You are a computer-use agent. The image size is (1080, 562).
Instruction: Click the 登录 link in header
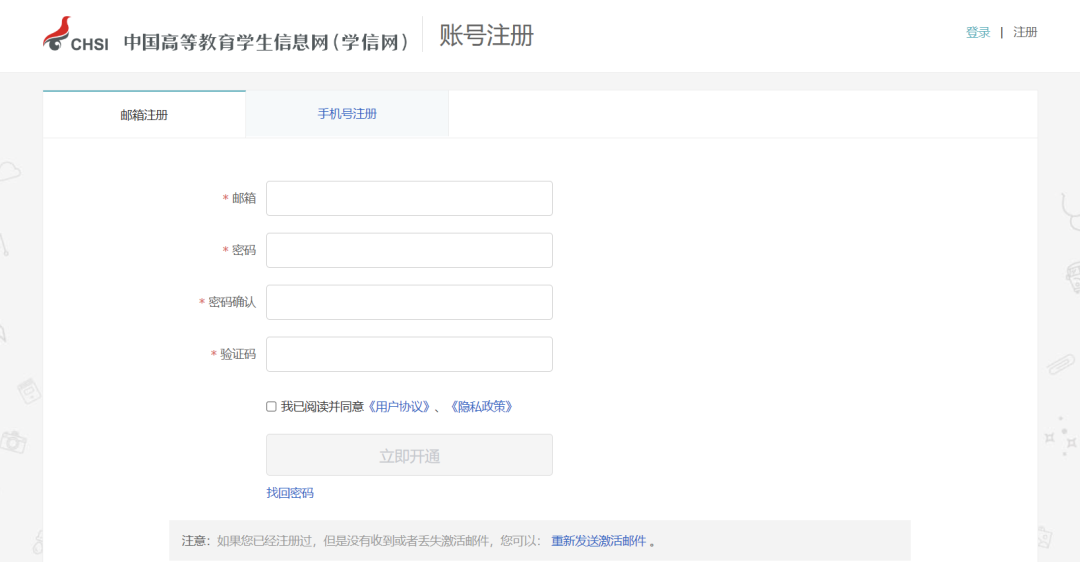977,32
